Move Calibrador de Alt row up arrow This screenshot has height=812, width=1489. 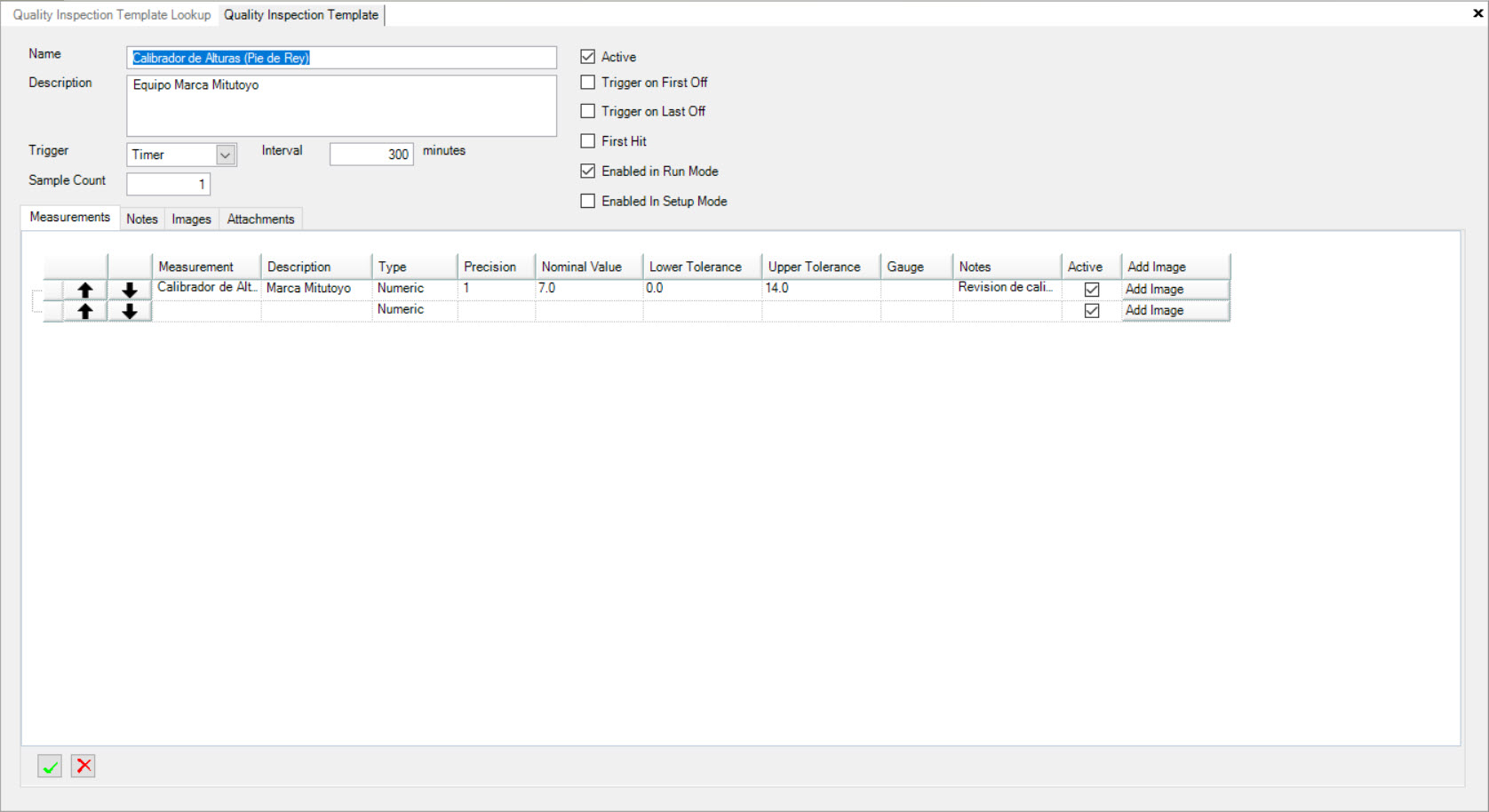(x=85, y=290)
